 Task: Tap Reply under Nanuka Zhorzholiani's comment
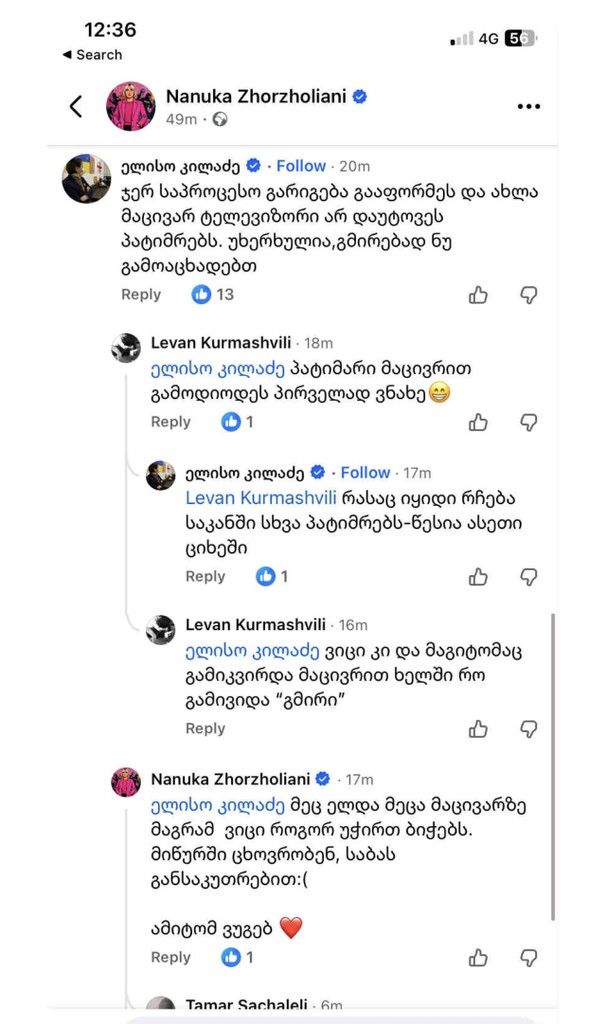[170, 957]
